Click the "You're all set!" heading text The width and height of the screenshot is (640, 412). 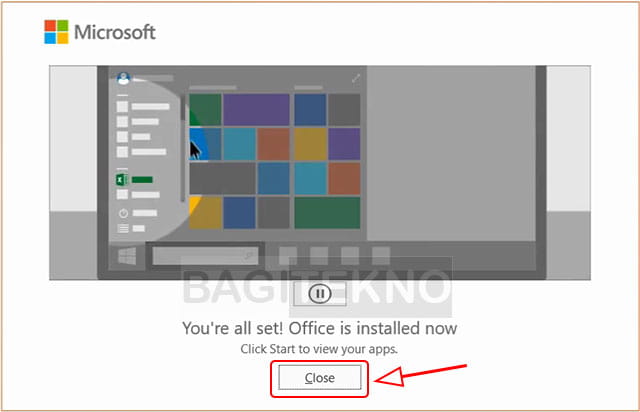(320, 328)
